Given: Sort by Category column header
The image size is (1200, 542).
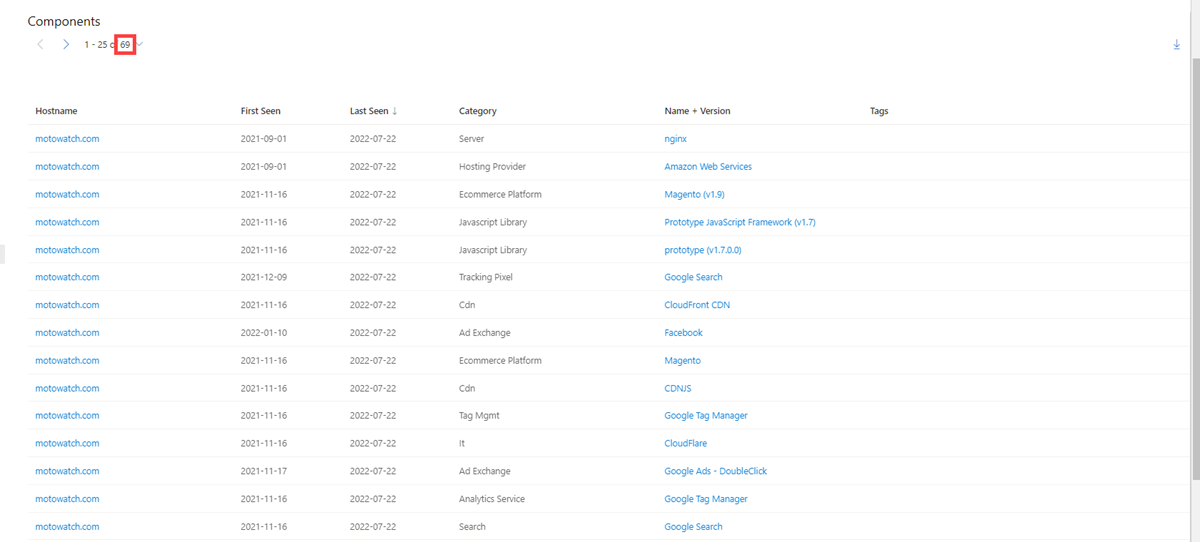Looking at the screenshot, I should tap(478, 111).
